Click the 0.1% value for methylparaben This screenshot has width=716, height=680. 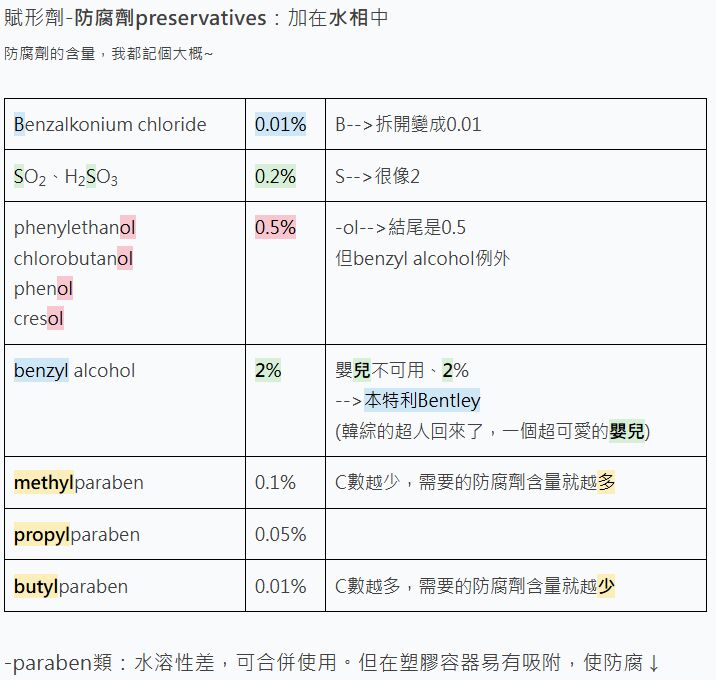pos(275,483)
